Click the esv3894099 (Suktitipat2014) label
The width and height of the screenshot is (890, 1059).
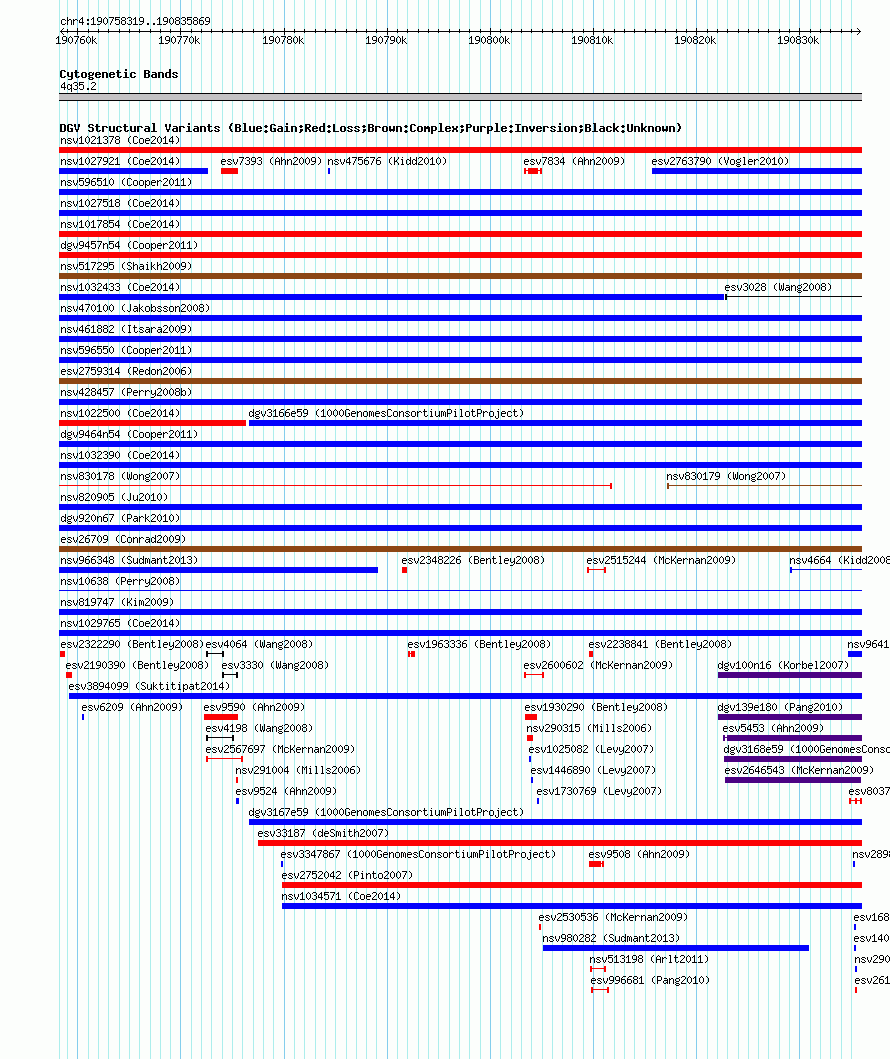point(149,686)
